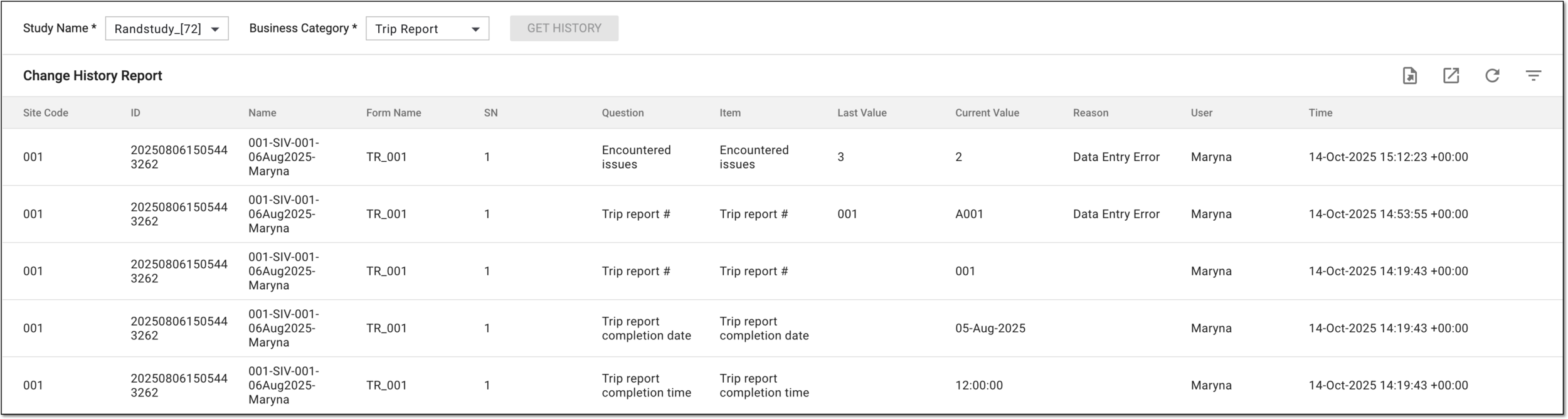
Task: Click the SN column header
Action: point(491,113)
